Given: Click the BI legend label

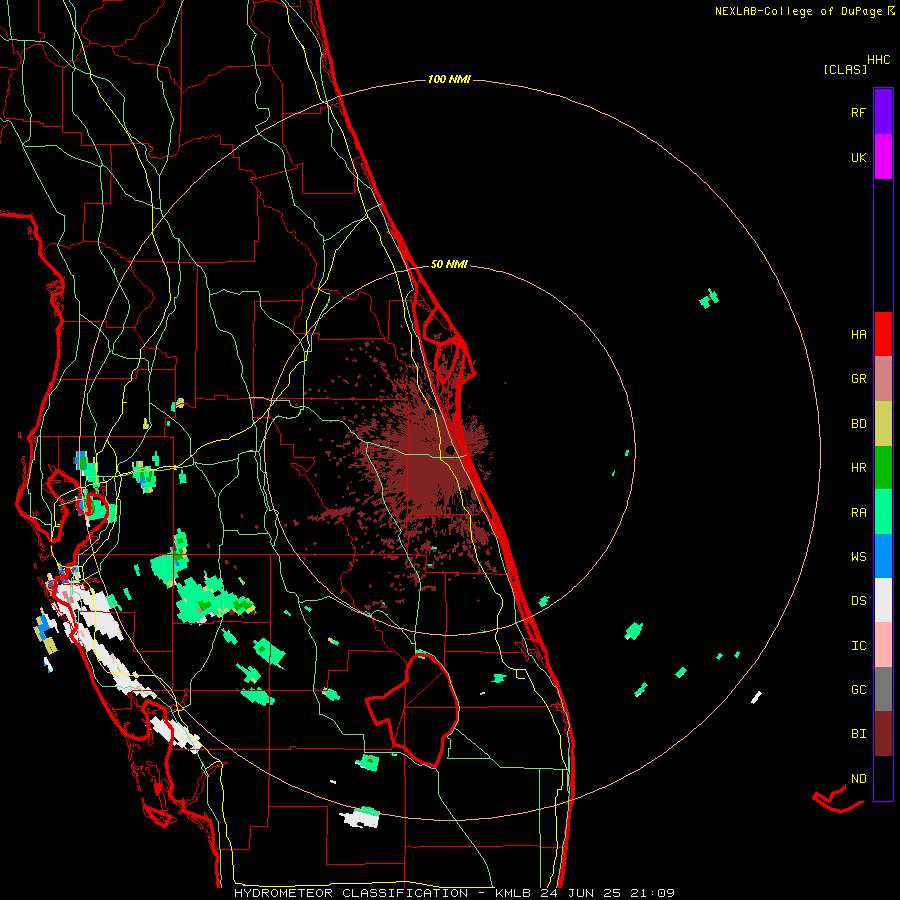Looking at the screenshot, I should point(858,734).
